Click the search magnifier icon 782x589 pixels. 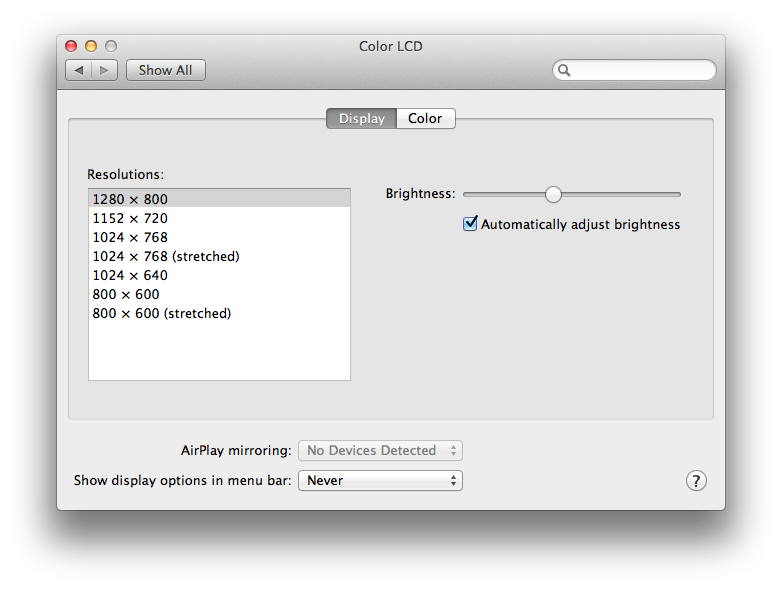565,70
